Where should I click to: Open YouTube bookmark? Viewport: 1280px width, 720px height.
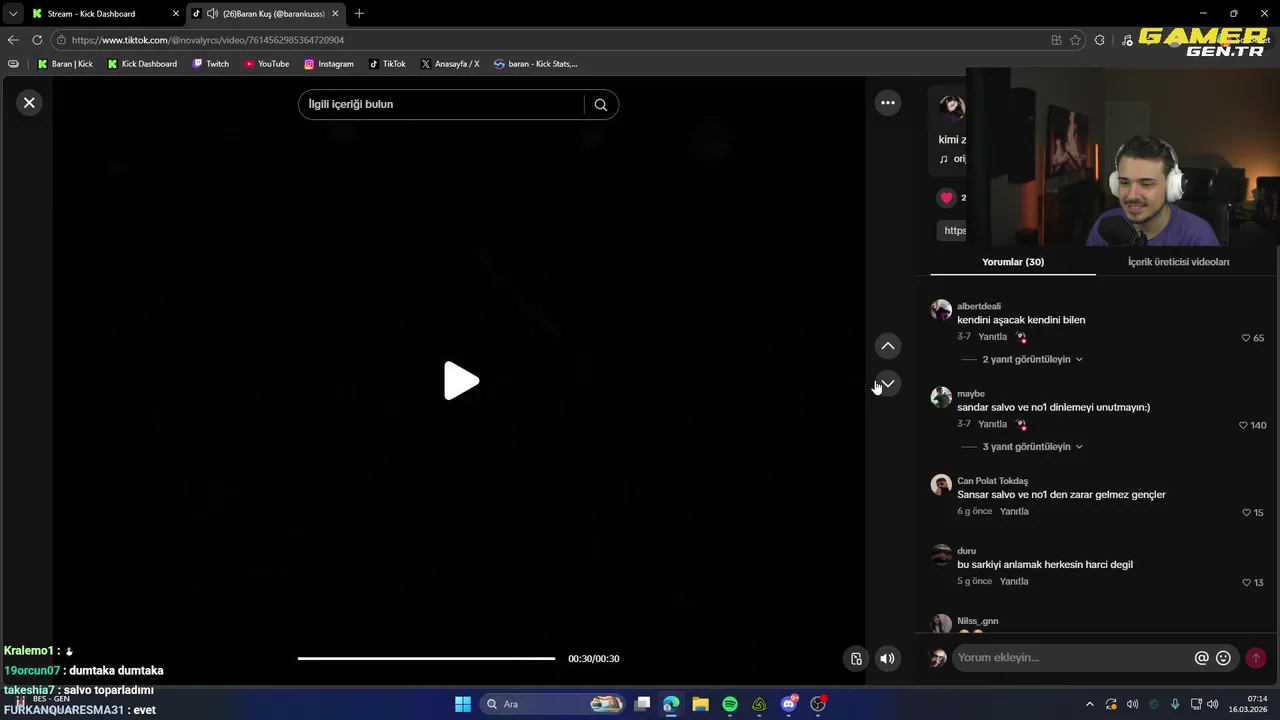coord(267,64)
